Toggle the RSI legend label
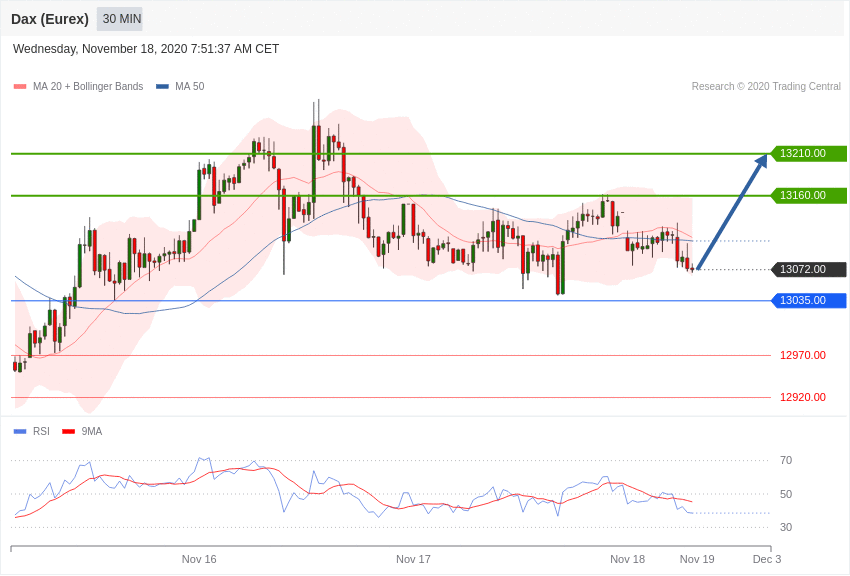This screenshot has width=850, height=576. click(x=41, y=432)
